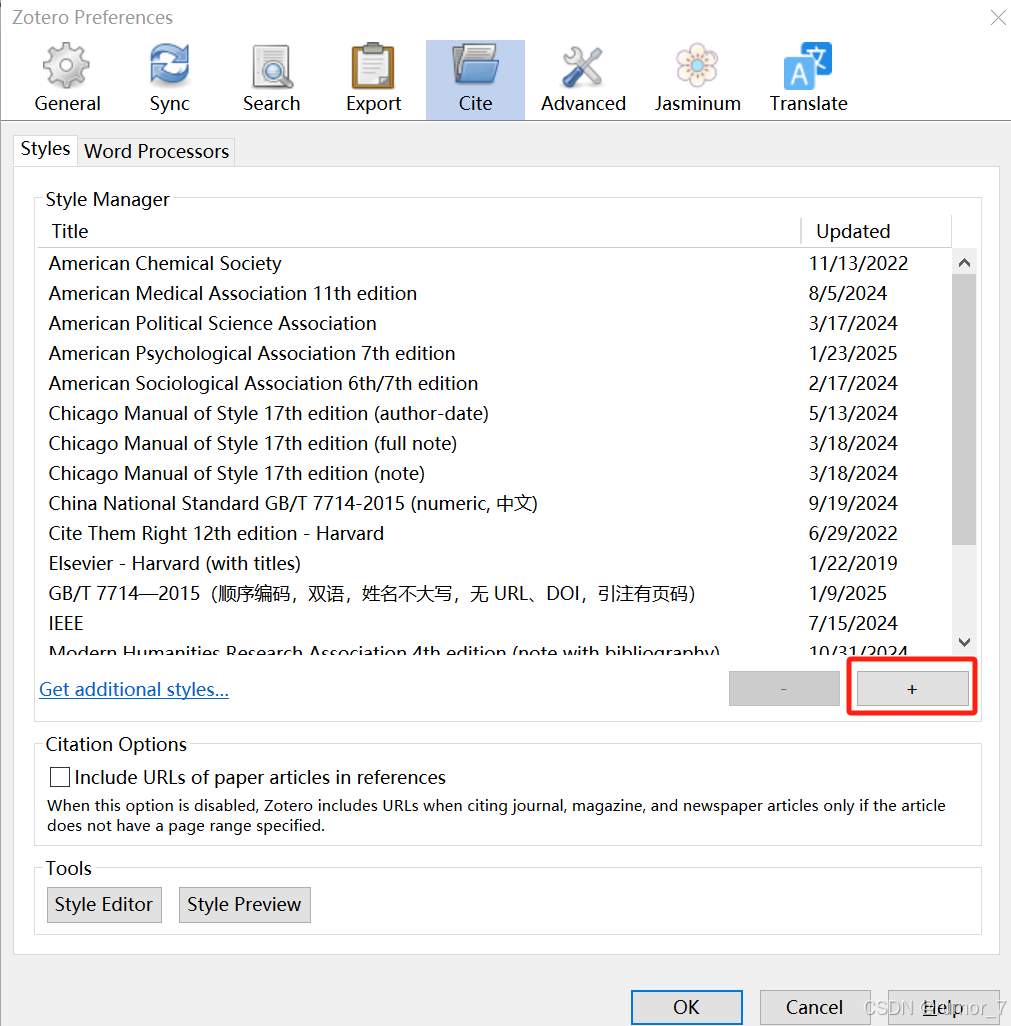Click the minus button to remove style
1011x1026 pixels.
[784, 688]
